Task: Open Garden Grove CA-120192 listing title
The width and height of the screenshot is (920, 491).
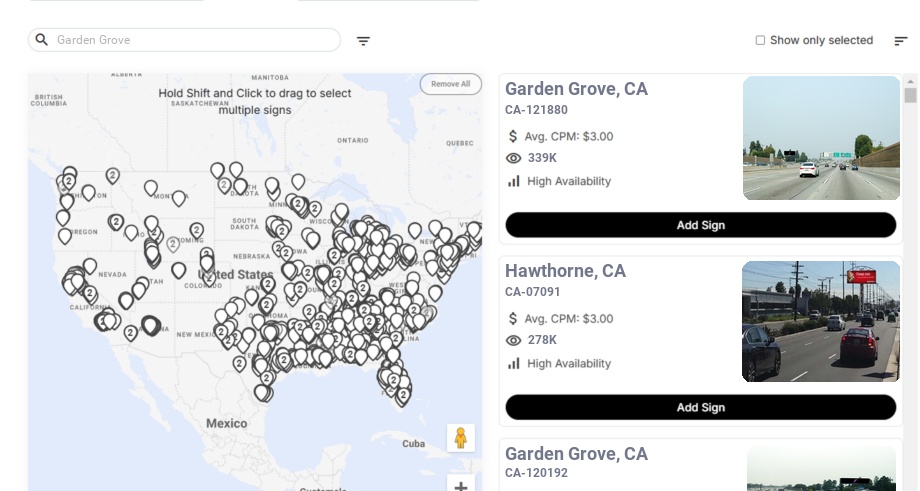Action: coord(576,454)
